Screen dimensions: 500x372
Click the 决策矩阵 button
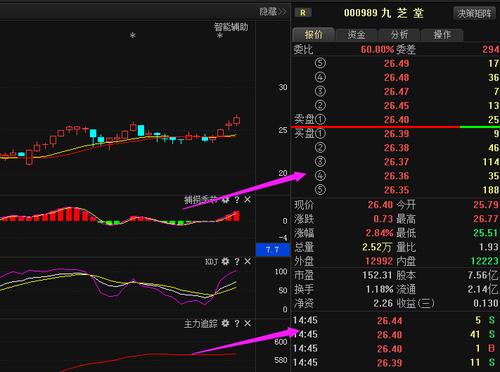coord(474,14)
